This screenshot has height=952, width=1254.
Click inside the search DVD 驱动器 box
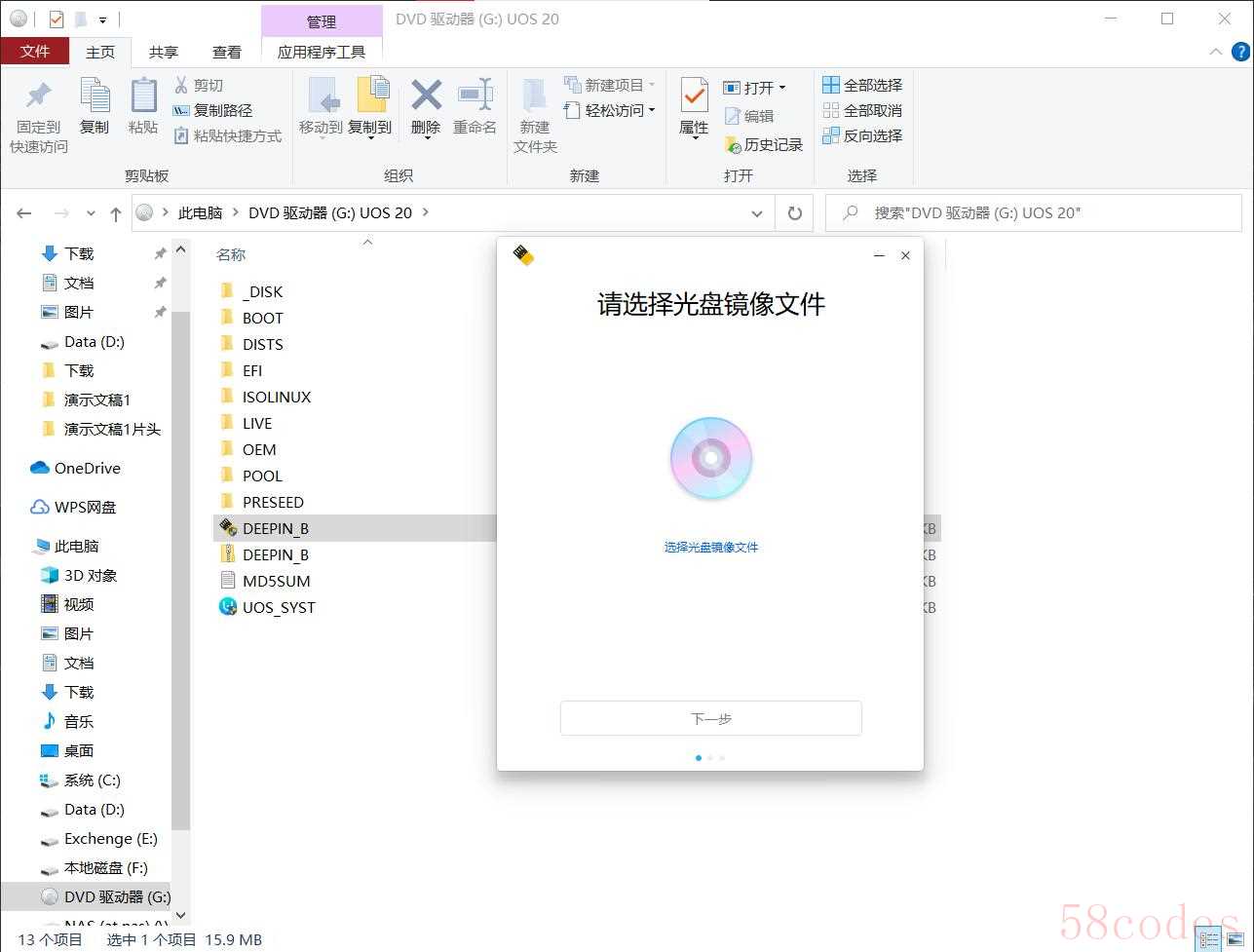pyautogui.click(x=1033, y=212)
